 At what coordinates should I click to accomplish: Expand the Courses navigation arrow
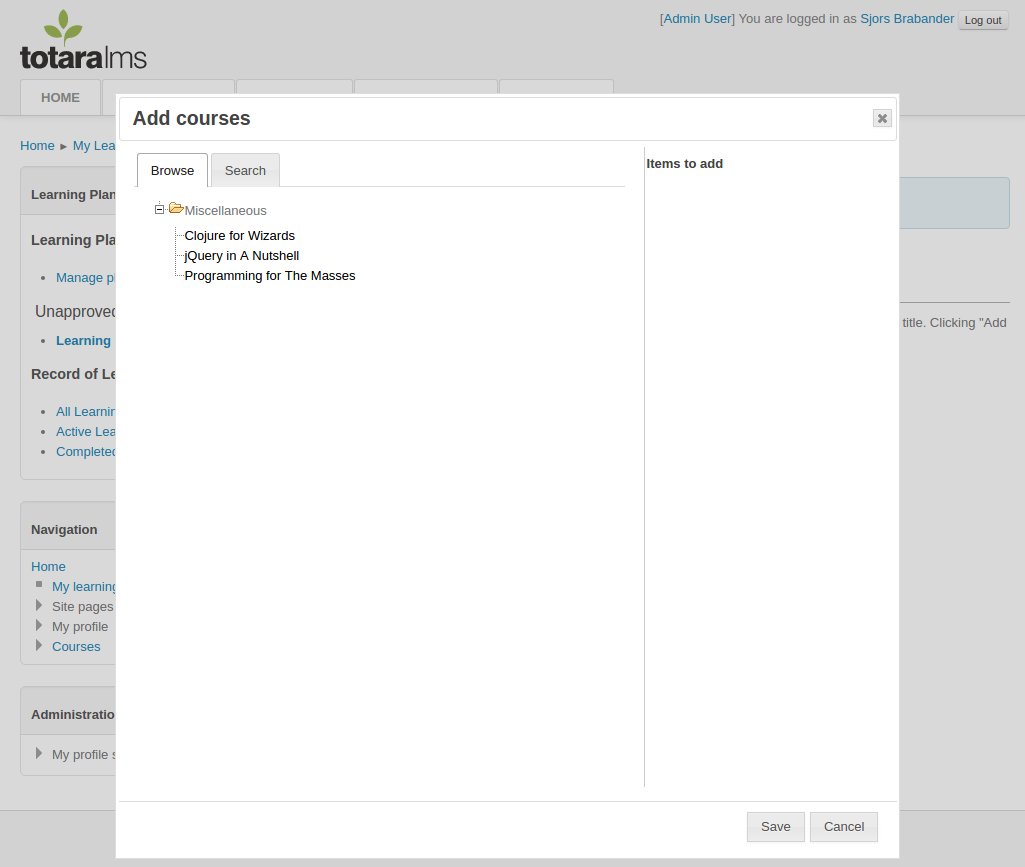pyautogui.click(x=39, y=646)
